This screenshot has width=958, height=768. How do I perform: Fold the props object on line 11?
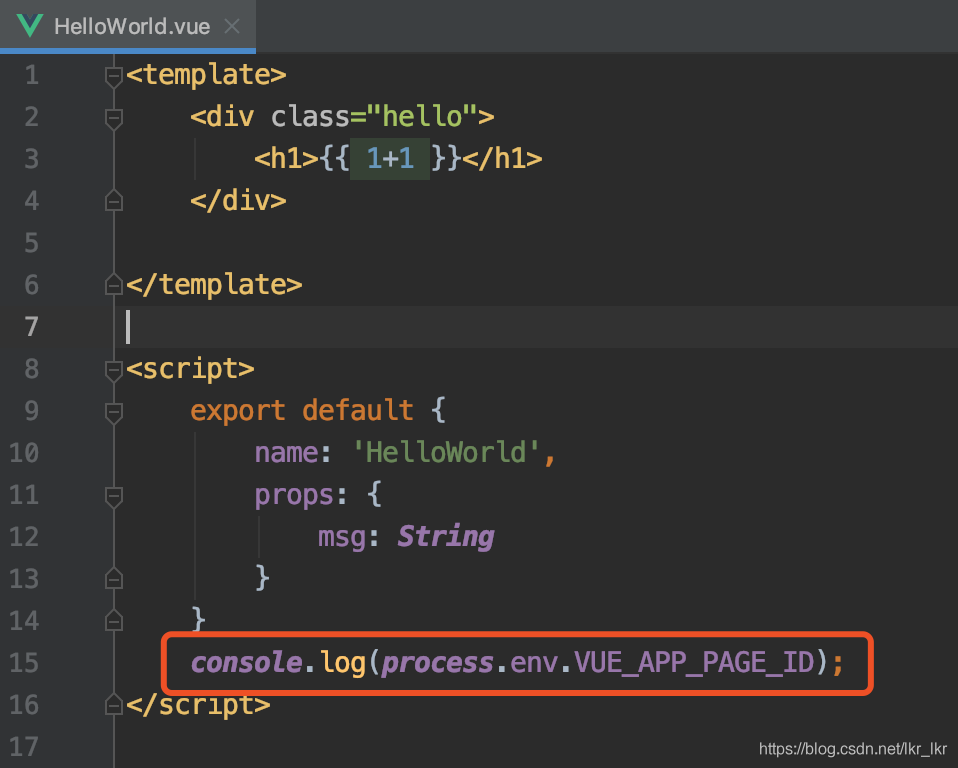click(114, 496)
